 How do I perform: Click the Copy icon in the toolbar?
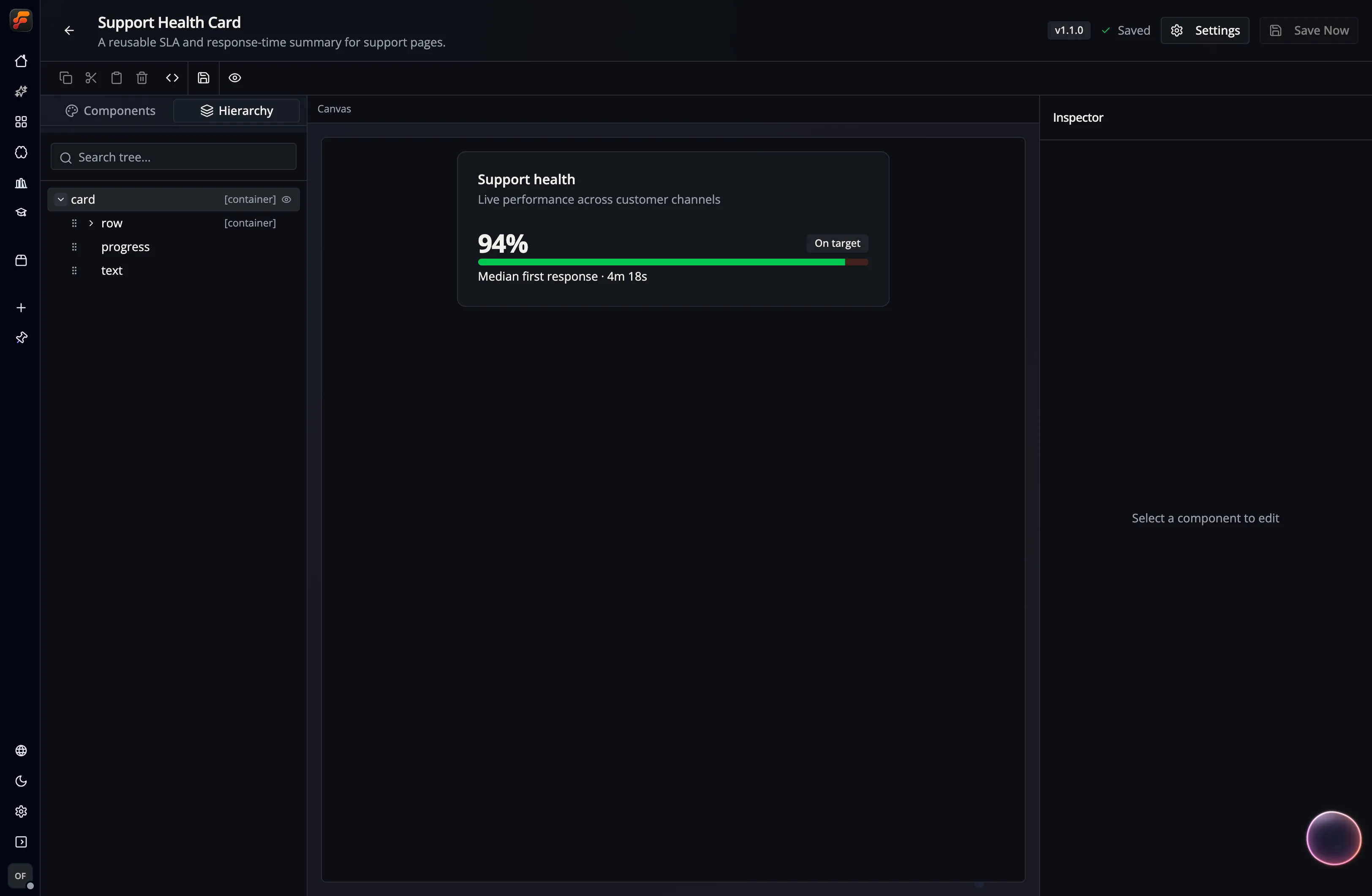click(66, 78)
